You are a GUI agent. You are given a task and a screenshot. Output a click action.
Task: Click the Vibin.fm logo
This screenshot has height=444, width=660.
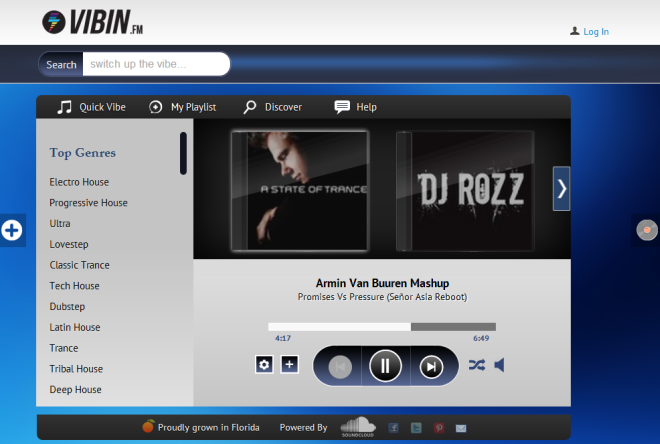(x=93, y=22)
